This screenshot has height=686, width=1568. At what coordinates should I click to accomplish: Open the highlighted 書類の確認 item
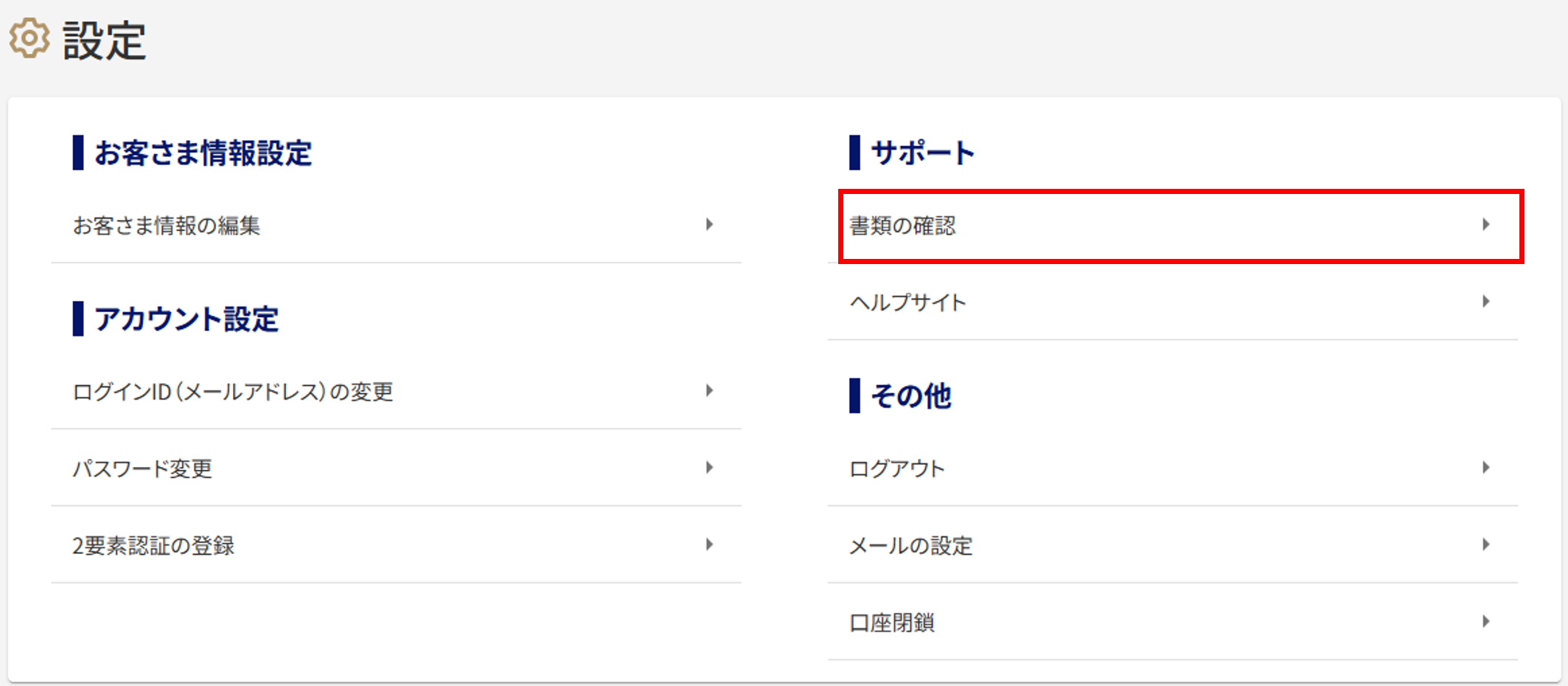tap(1181, 226)
